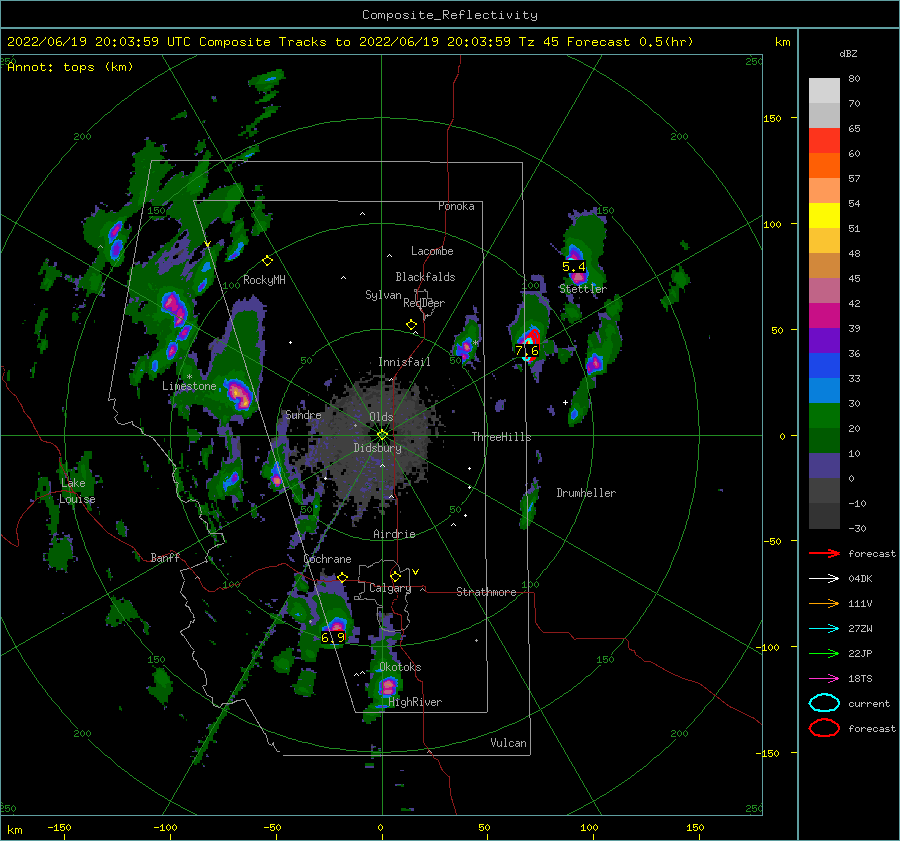Click the Sundre city label
900x841 pixels.
coord(303,415)
